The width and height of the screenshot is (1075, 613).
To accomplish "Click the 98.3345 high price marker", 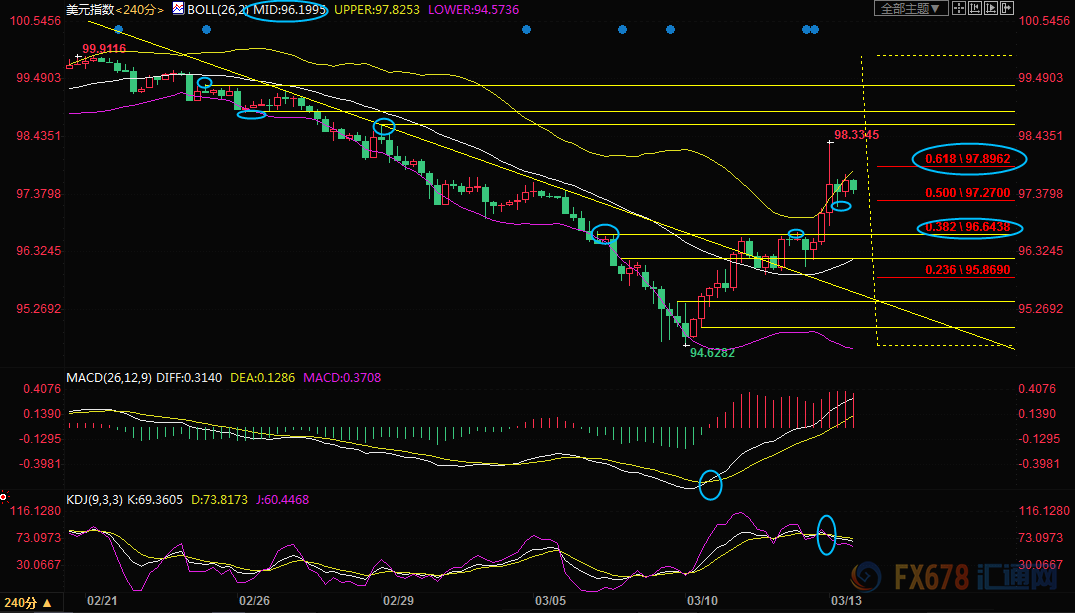I will coord(857,133).
